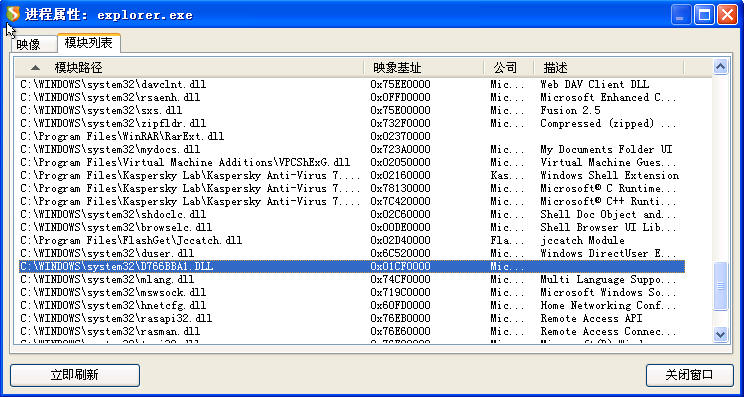Sort by the 映象基址 column header
This screenshot has width=744, height=397.
point(424,68)
